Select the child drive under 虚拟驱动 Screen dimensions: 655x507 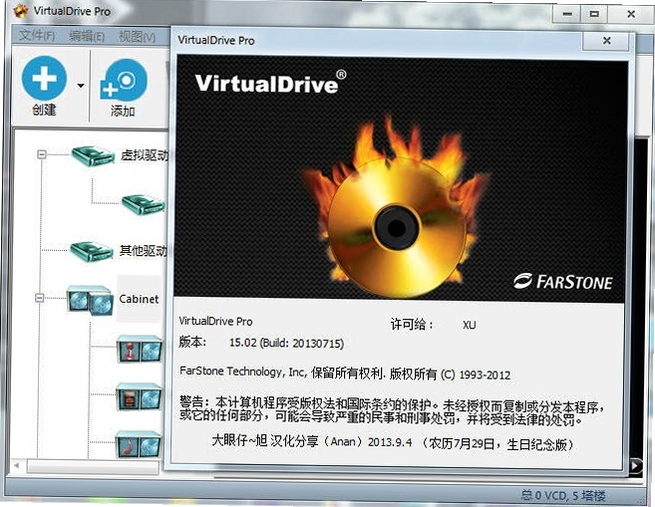coord(143,204)
